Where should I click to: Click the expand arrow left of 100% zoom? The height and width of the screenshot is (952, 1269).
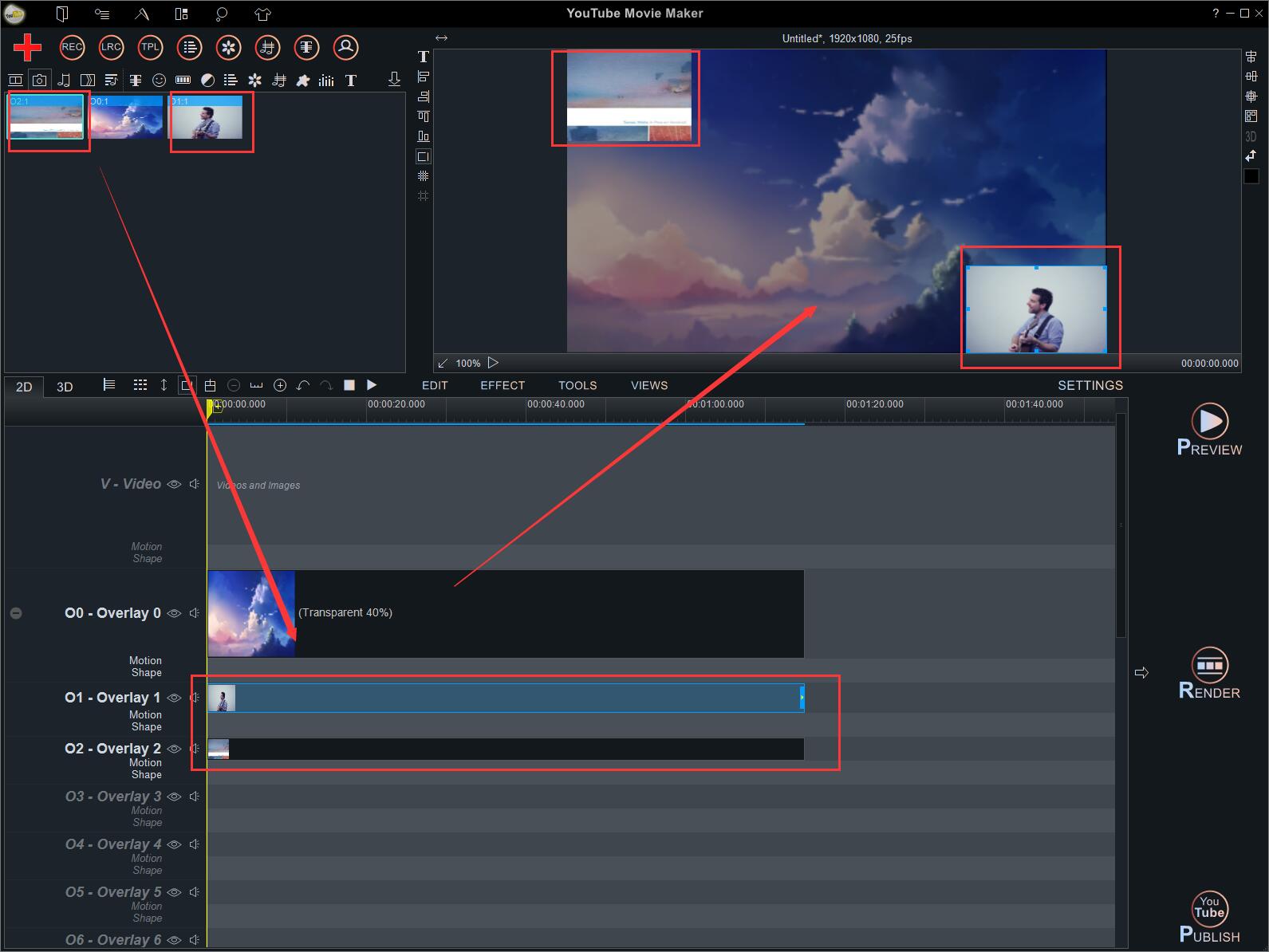443,363
